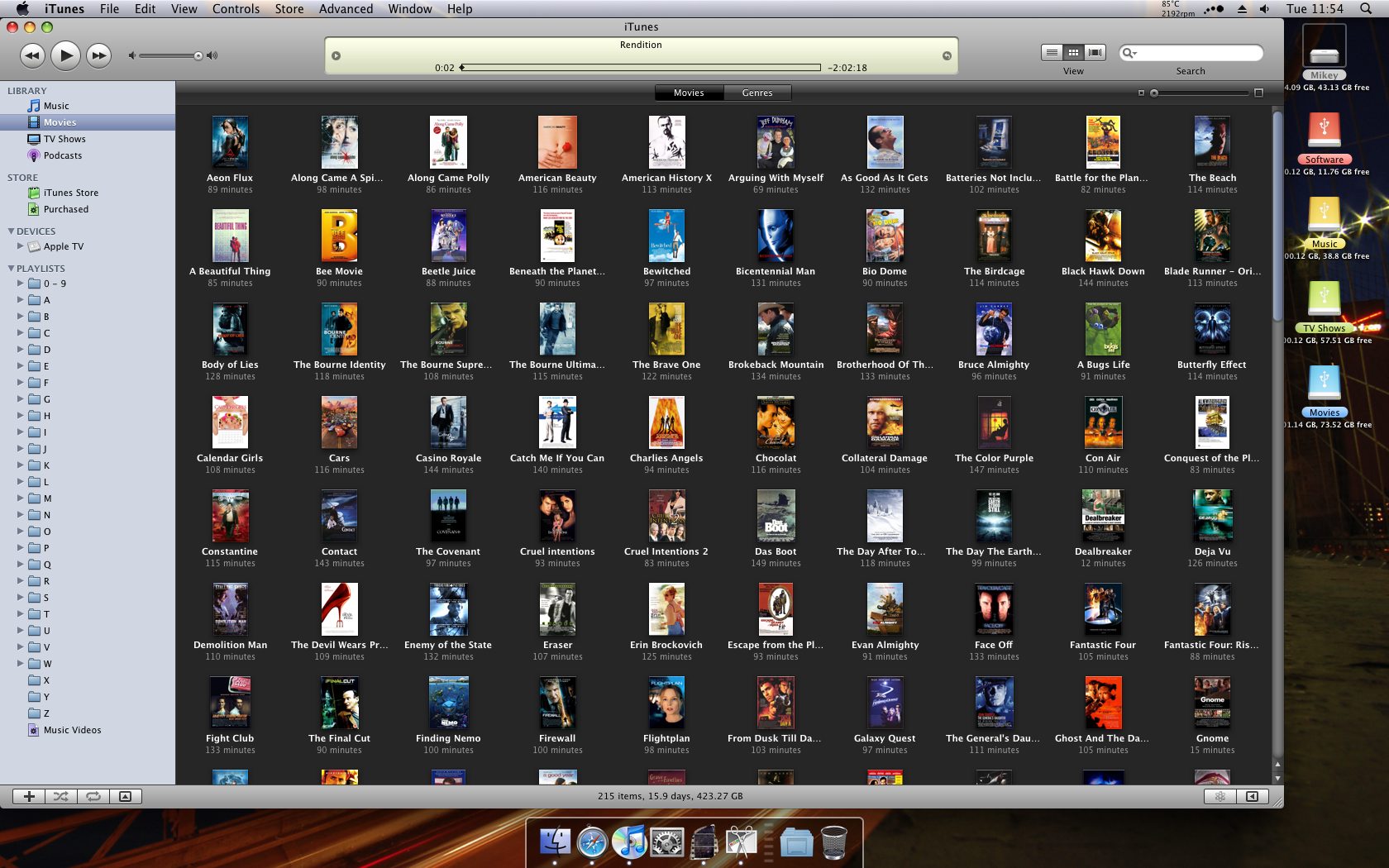Image resolution: width=1389 pixels, height=868 pixels.
Task: Expand the playlist folder labeled B
Action: point(20,316)
